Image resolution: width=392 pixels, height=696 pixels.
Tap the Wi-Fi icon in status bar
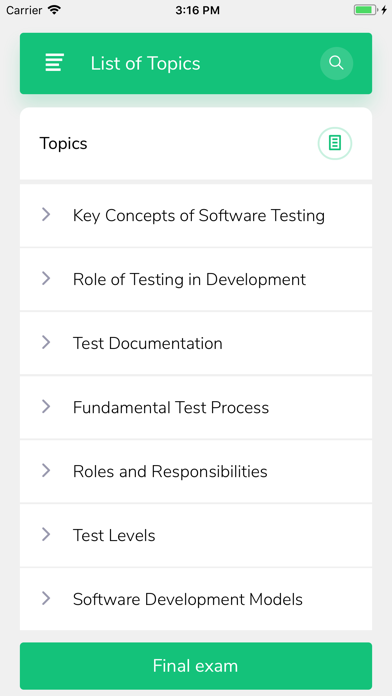pyautogui.click(x=55, y=10)
